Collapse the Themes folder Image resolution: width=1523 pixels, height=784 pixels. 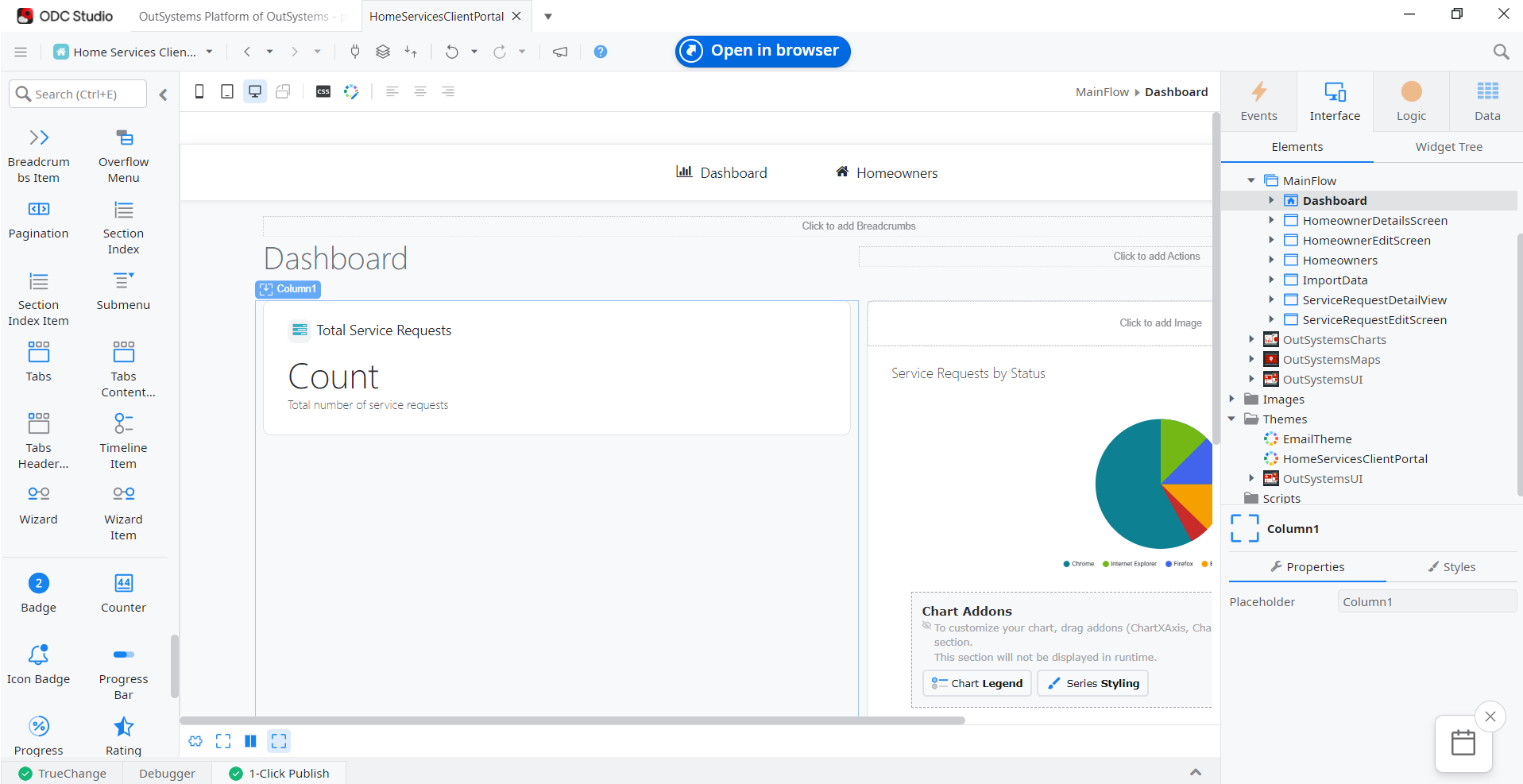point(1232,419)
